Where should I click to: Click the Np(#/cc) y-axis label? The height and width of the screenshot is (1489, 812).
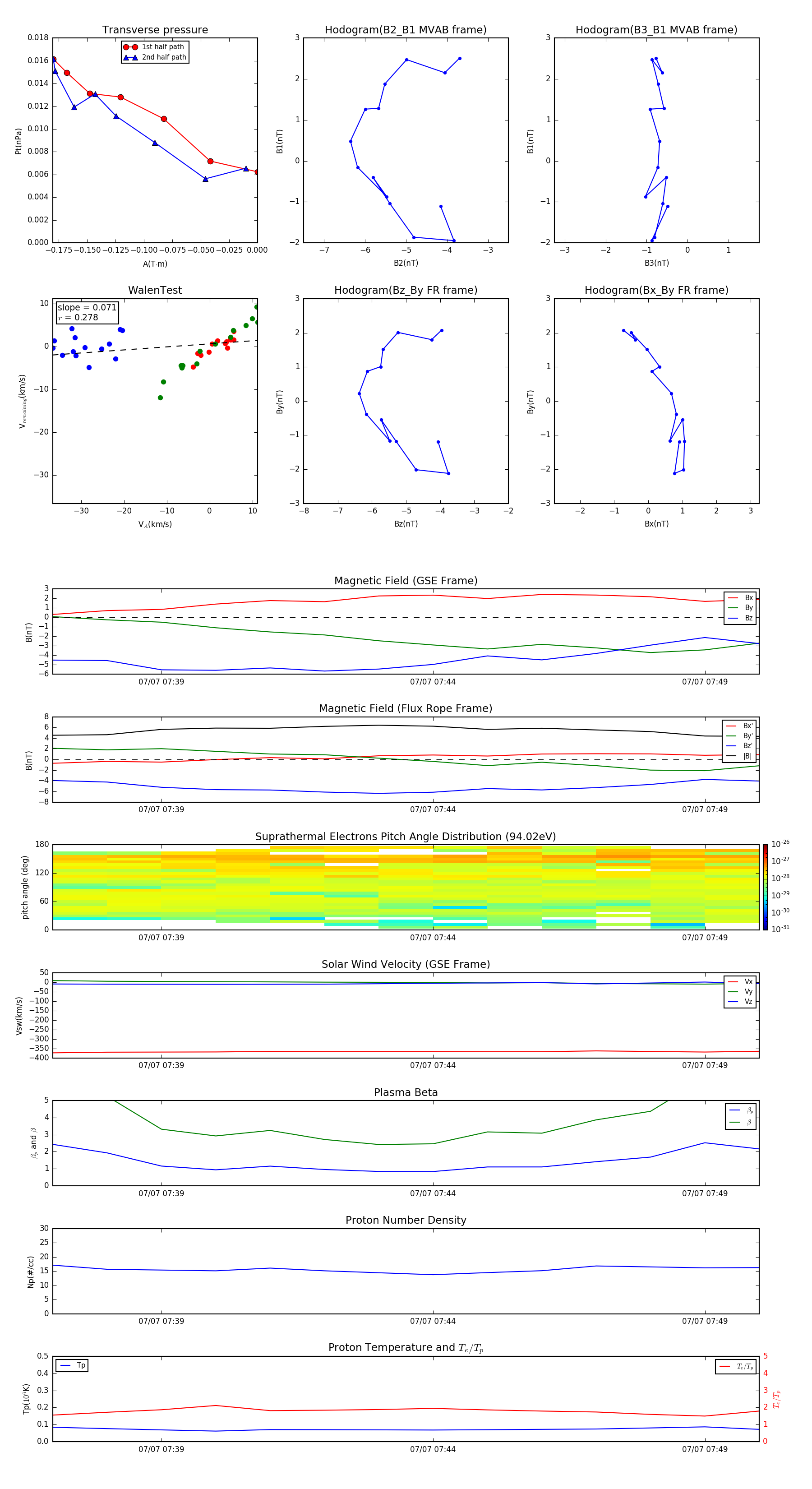(31, 1271)
